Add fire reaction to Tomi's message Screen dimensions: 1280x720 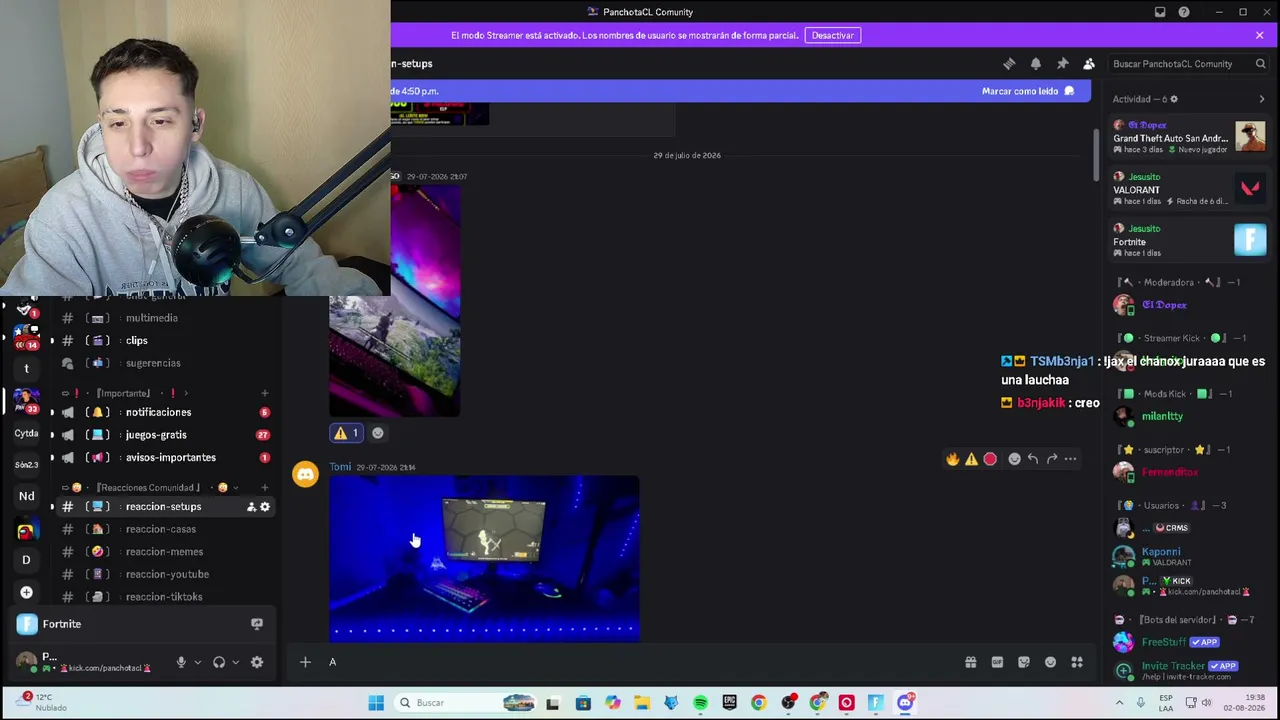pos(952,459)
